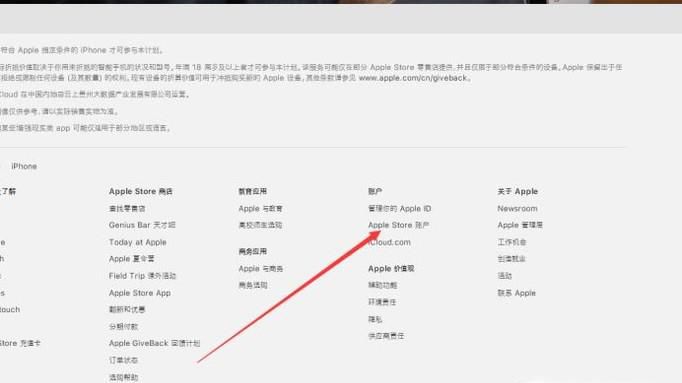Viewport: 682px width, 383px height.
Task: Click the 教育应用 column heading
Action: (x=252, y=191)
